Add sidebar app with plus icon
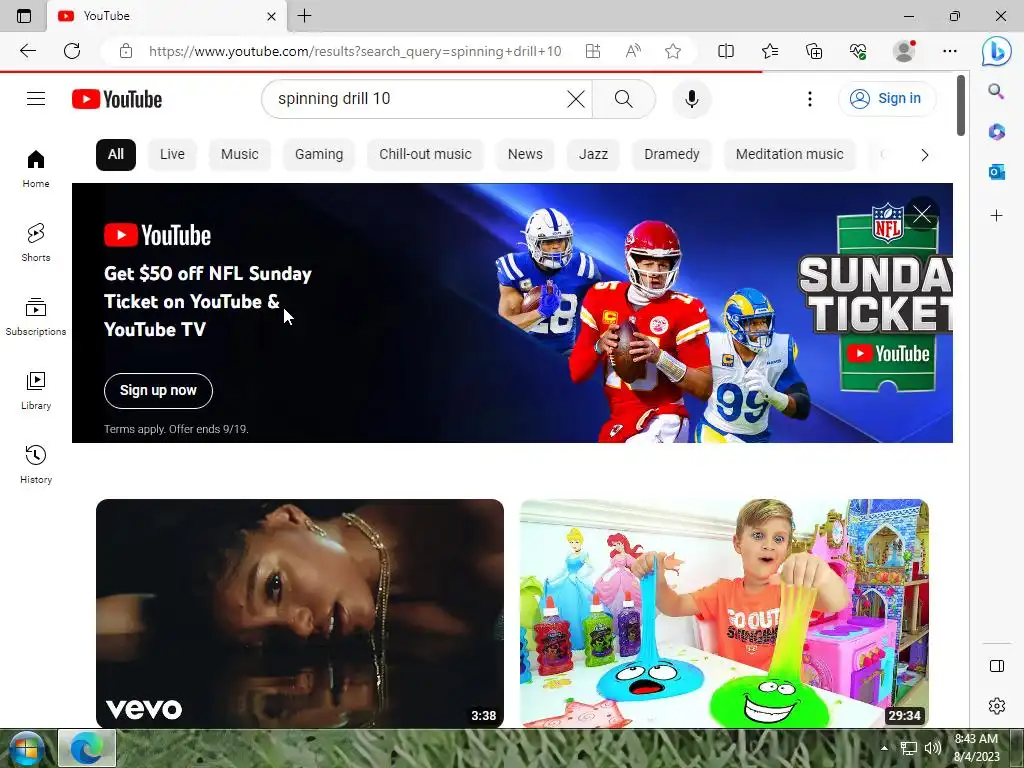The height and width of the screenshot is (768, 1024). click(x=996, y=216)
